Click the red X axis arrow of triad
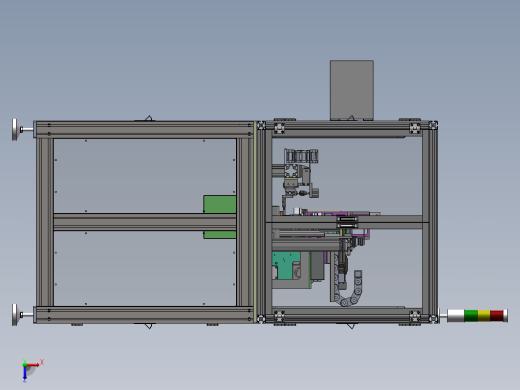 coord(34,365)
